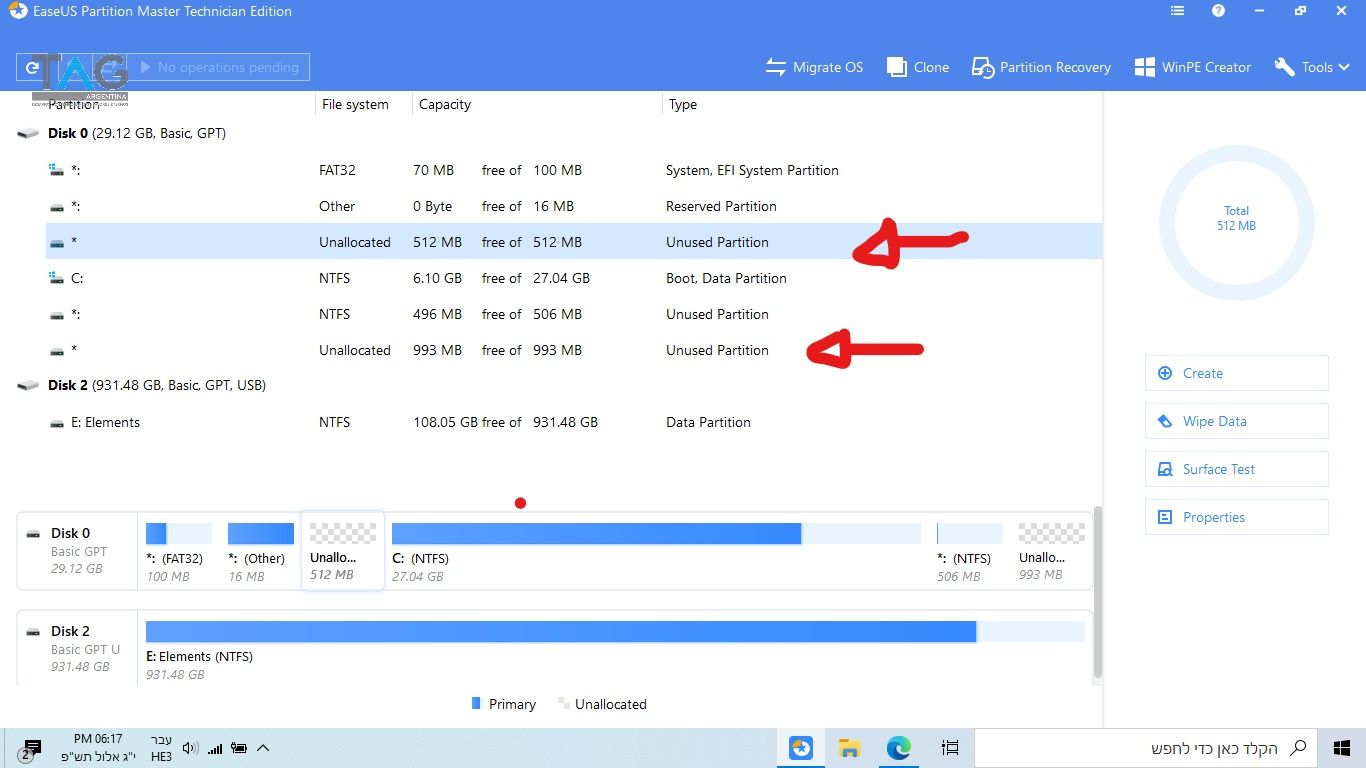Click the network signal tray icon
The width and height of the screenshot is (1366, 768).
tap(215, 748)
